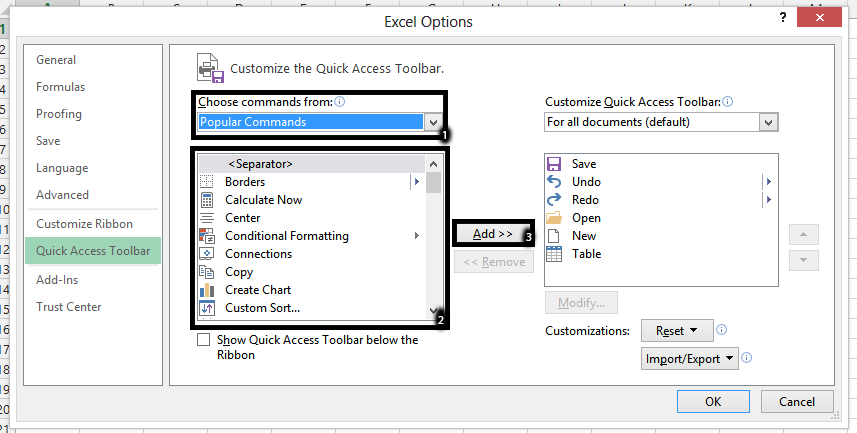857x433 pixels.
Task: Select the Connections list entry text
Action: pos(259,254)
